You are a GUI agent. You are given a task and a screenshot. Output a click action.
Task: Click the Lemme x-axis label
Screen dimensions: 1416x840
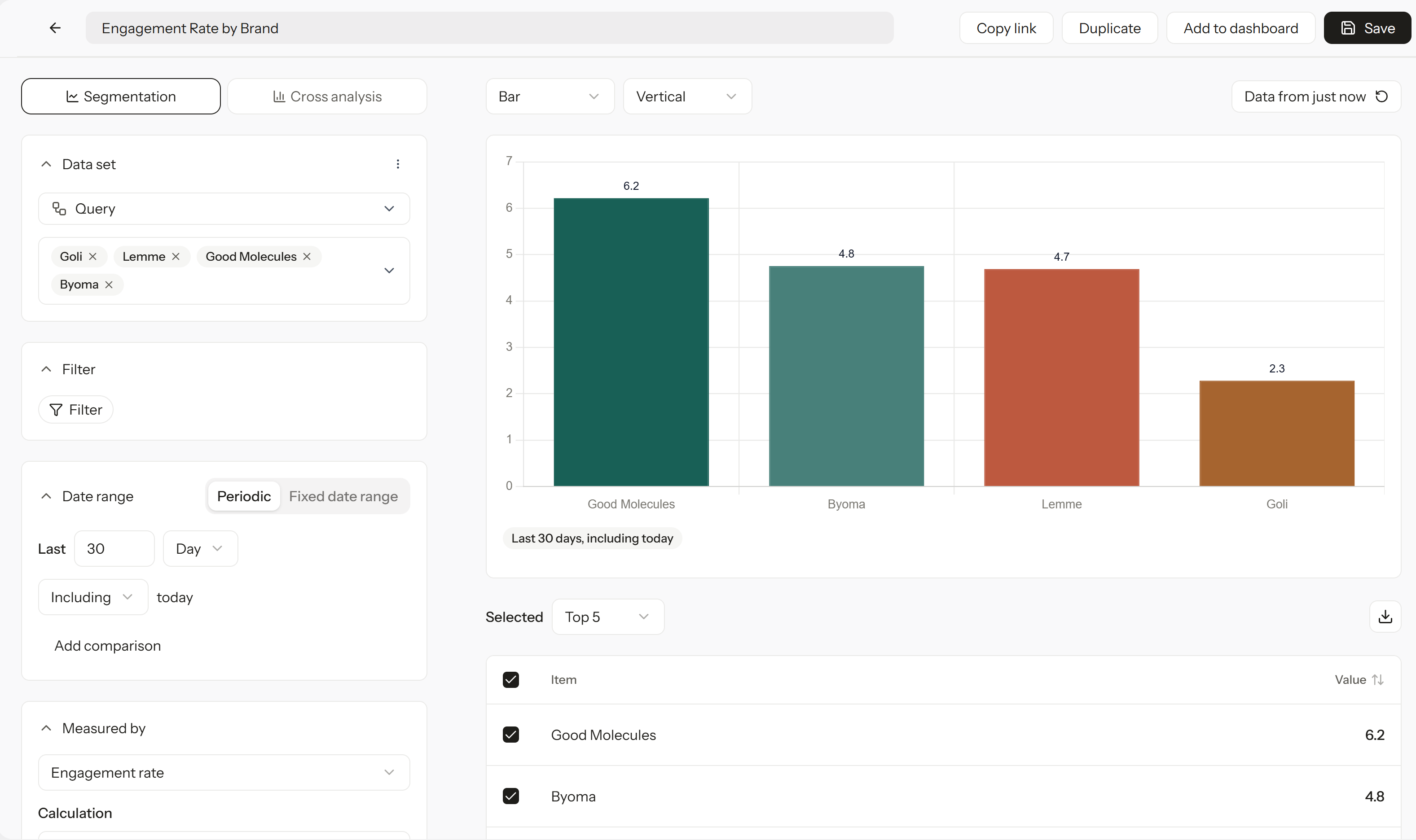[1062, 504]
